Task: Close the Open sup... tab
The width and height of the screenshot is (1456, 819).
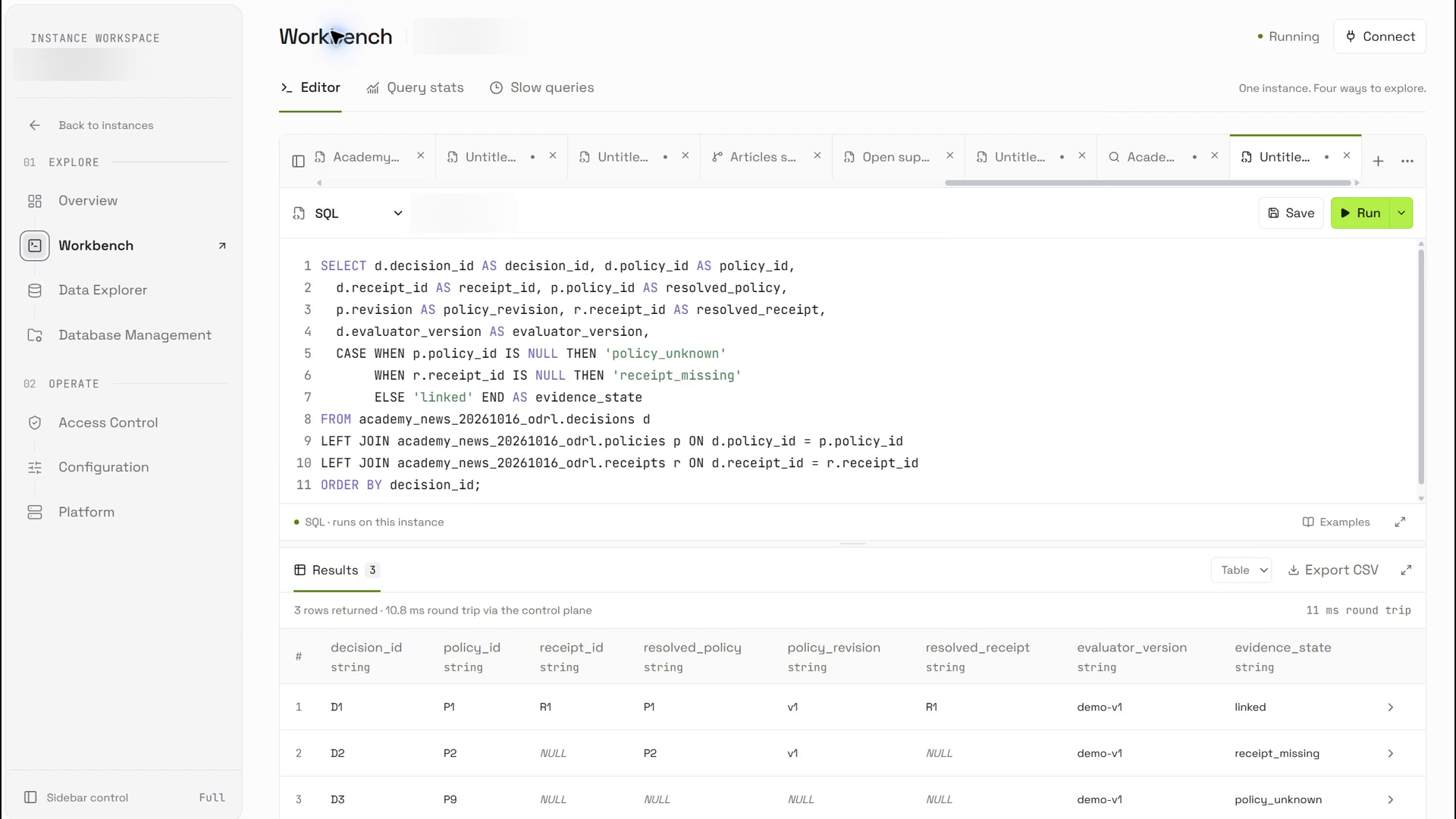Action: tap(949, 155)
